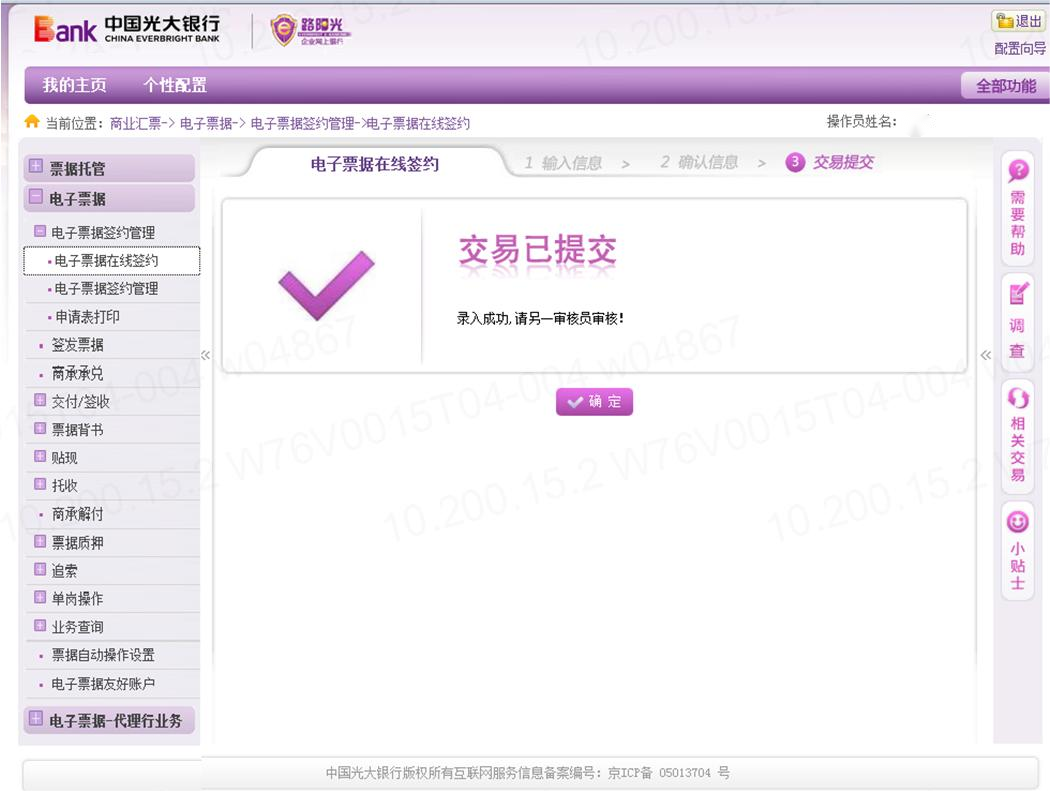Open the 我的主页 tab
Screen dimensions: 1050x791
pos(74,85)
